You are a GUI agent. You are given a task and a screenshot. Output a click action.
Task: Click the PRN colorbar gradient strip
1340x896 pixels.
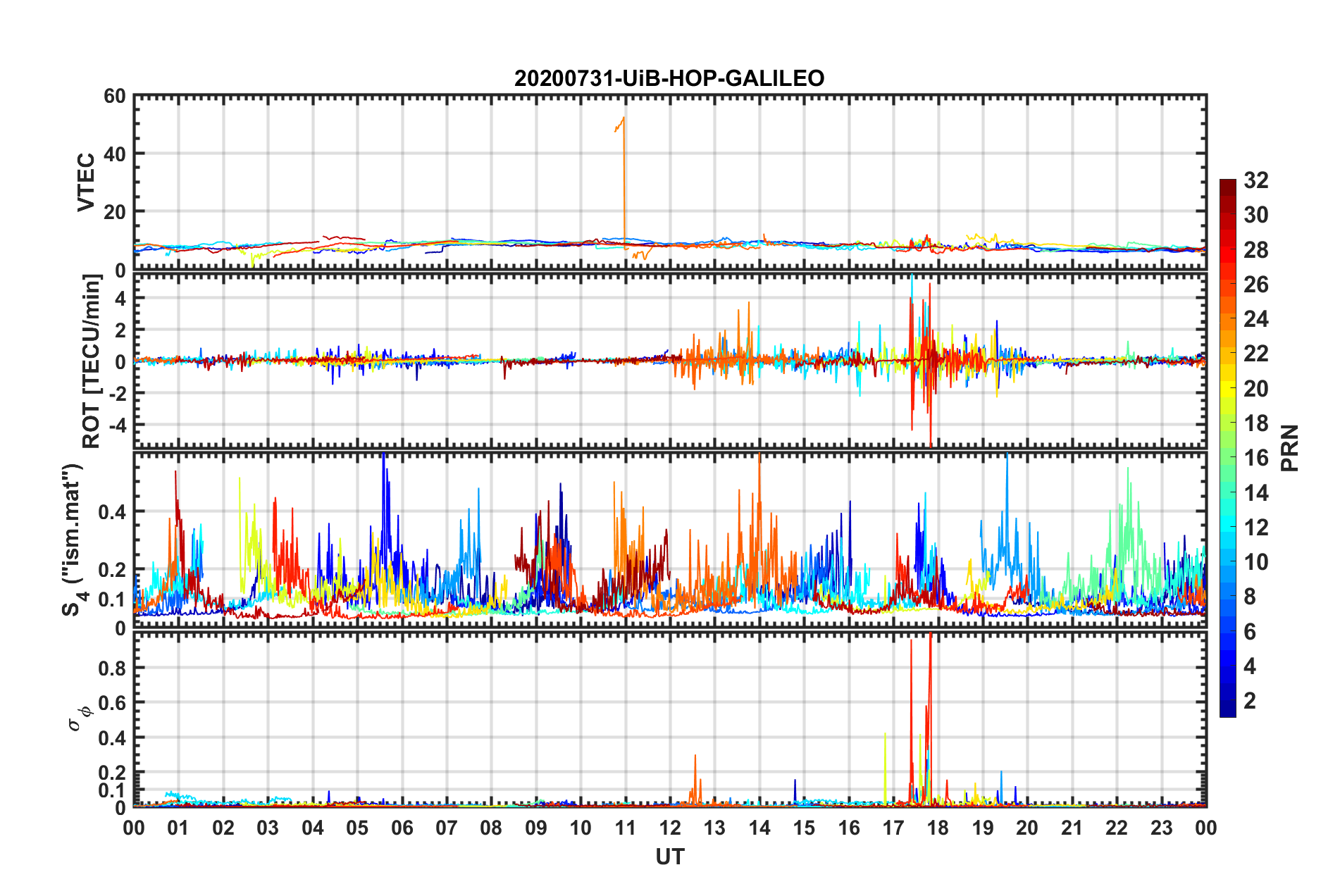coord(1228,448)
